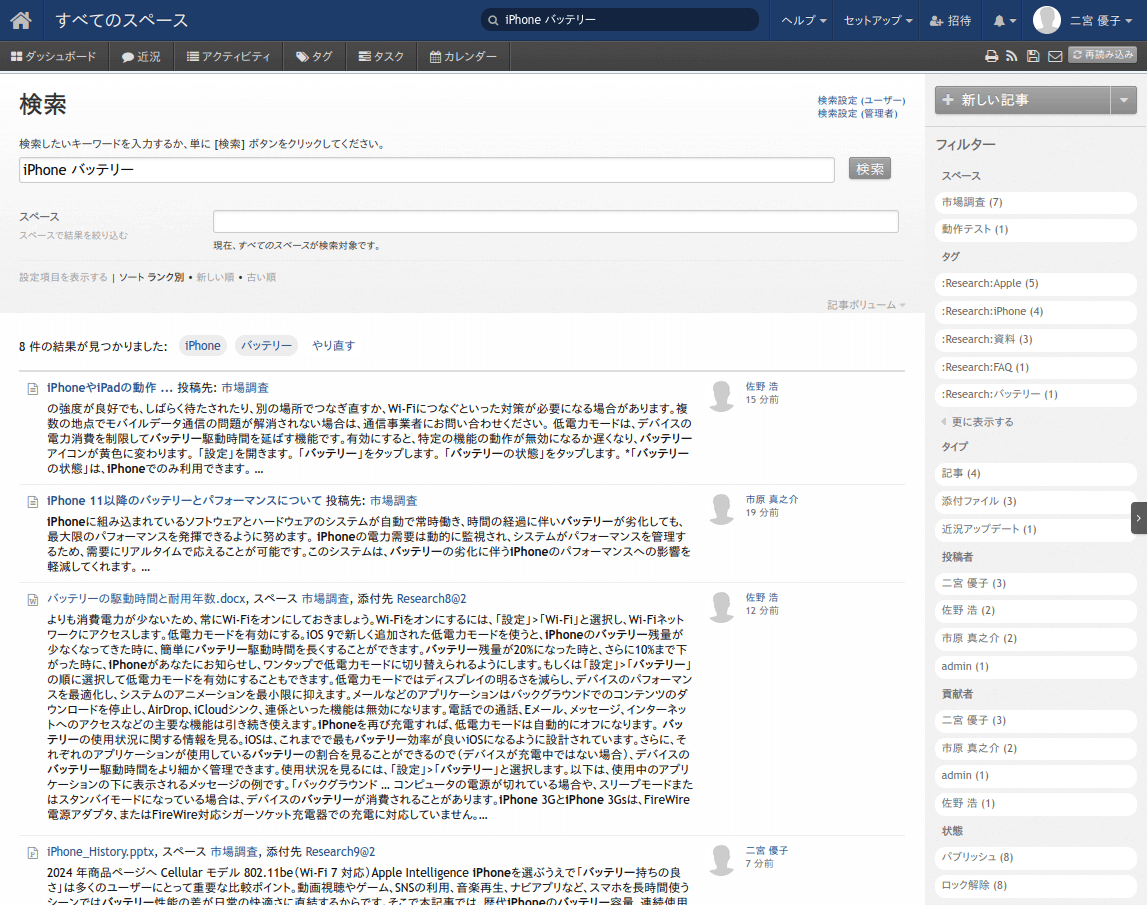The width and height of the screenshot is (1147, 905).
Task: Click the Word document icon beside the docx result
Action: pyautogui.click(x=33, y=600)
